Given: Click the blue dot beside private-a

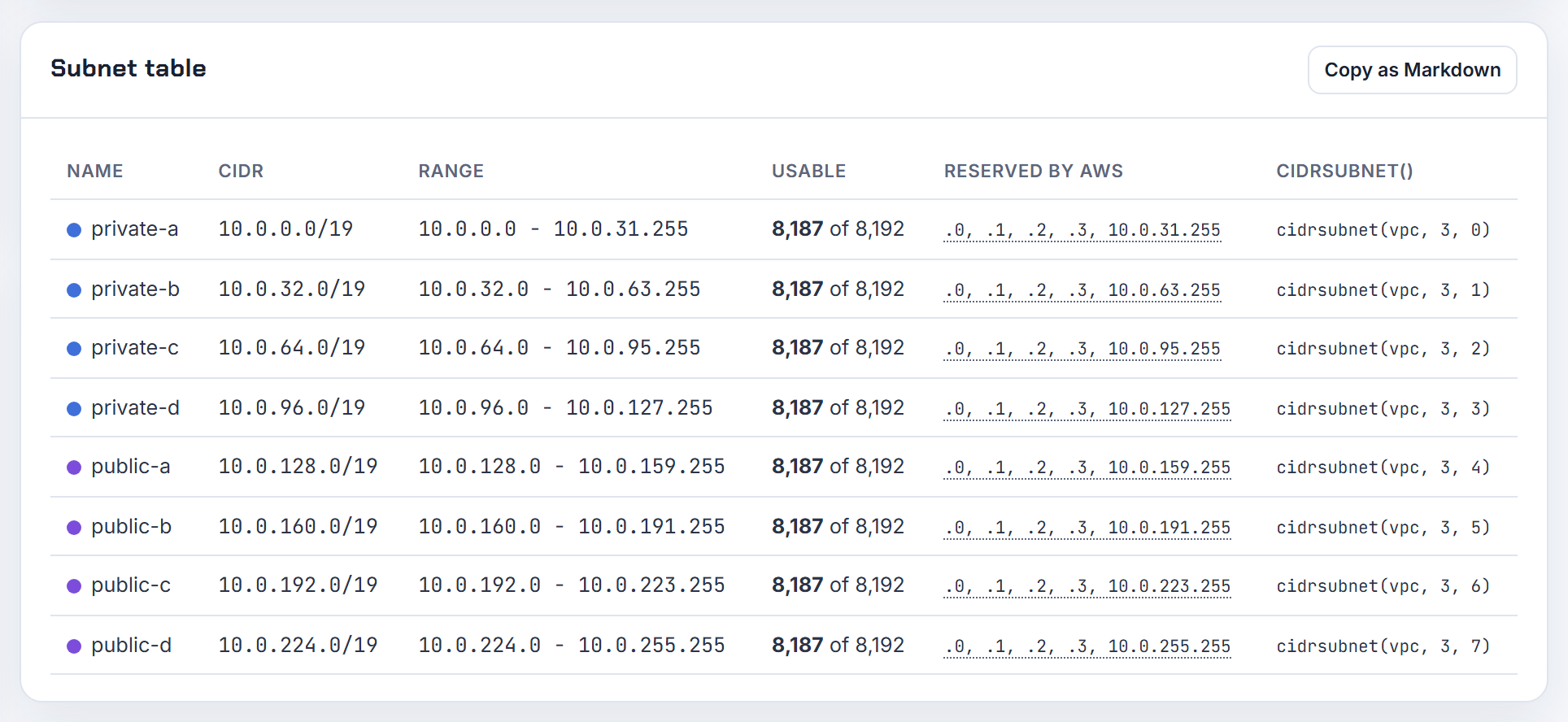Looking at the screenshot, I should tap(74, 230).
